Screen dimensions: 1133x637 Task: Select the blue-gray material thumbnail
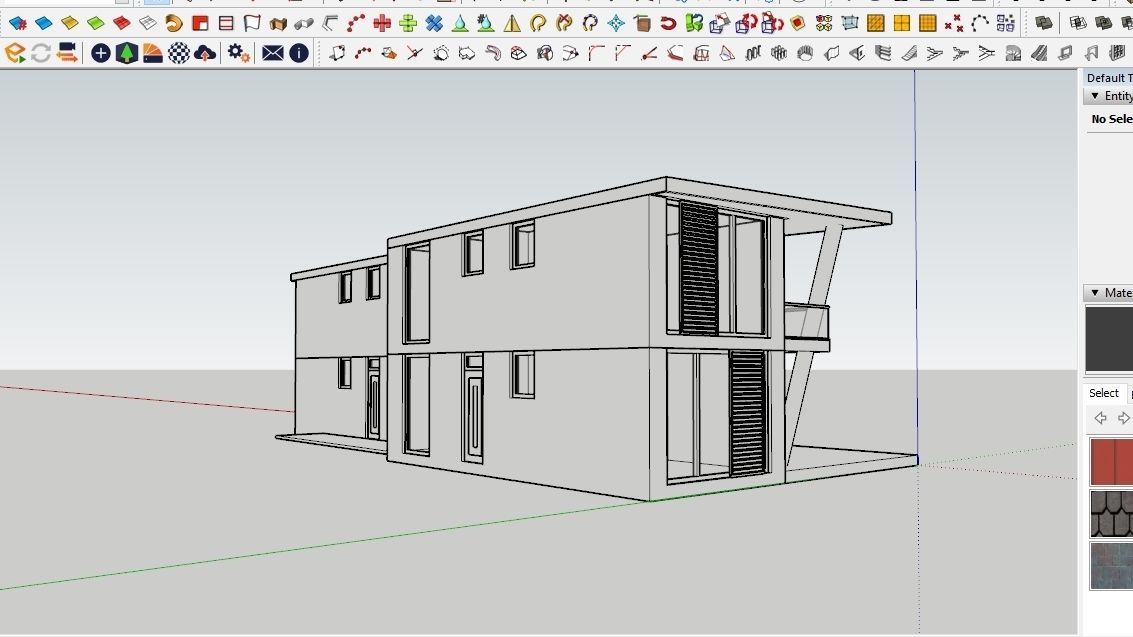[1111, 566]
